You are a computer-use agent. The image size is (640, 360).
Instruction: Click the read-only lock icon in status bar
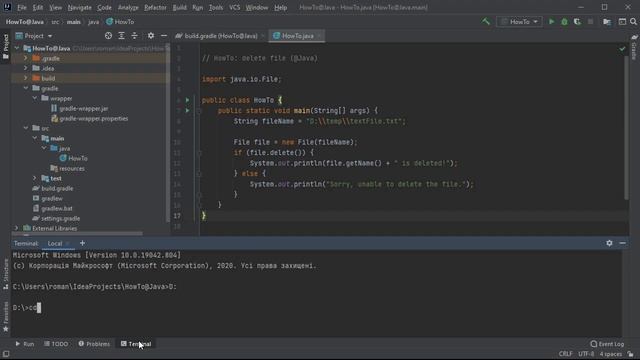[631, 354]
